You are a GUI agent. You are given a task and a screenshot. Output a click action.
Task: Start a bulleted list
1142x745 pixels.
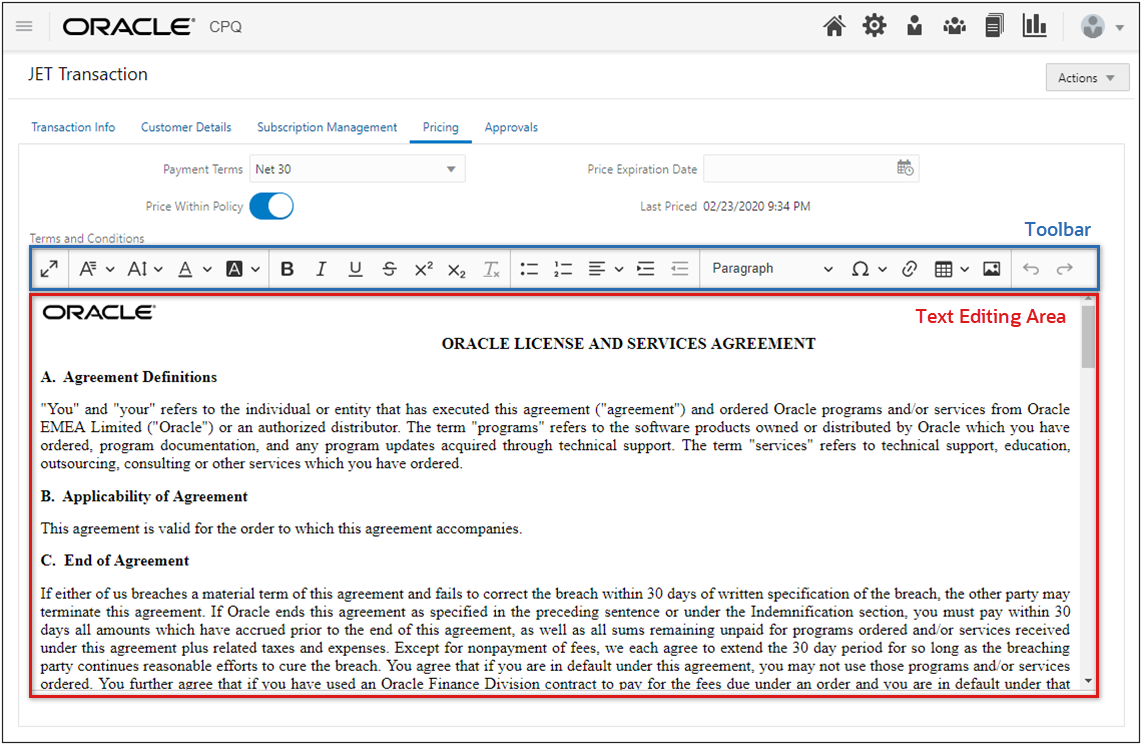(529, 268)
